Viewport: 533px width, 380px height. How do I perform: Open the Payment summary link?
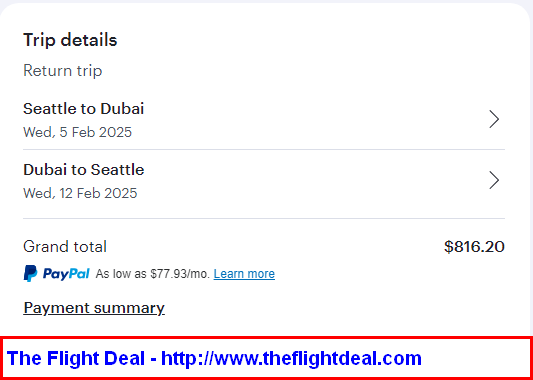[x=94, y=308]
